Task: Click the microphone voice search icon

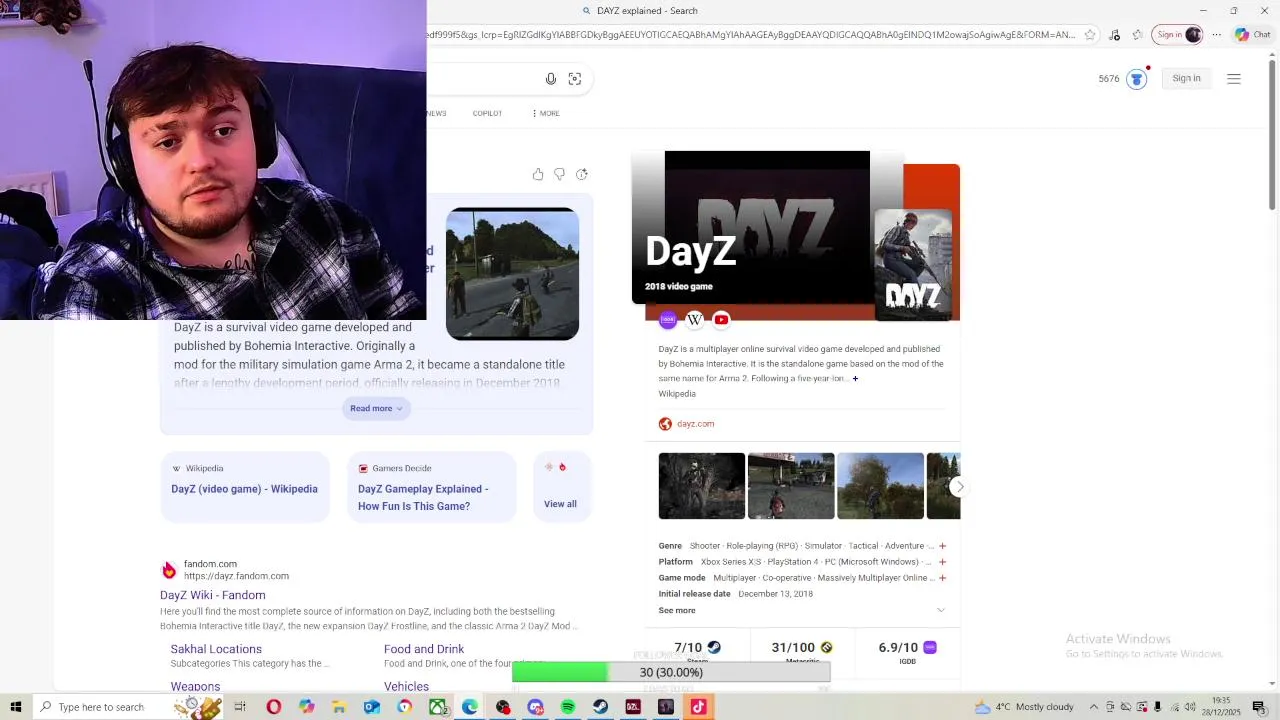Action: point(551,79)
